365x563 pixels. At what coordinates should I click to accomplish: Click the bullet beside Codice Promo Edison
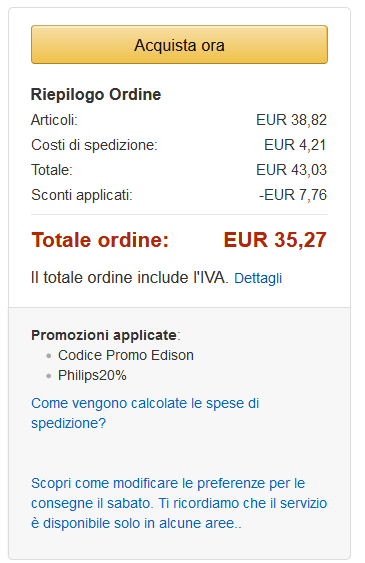point(49,356)
